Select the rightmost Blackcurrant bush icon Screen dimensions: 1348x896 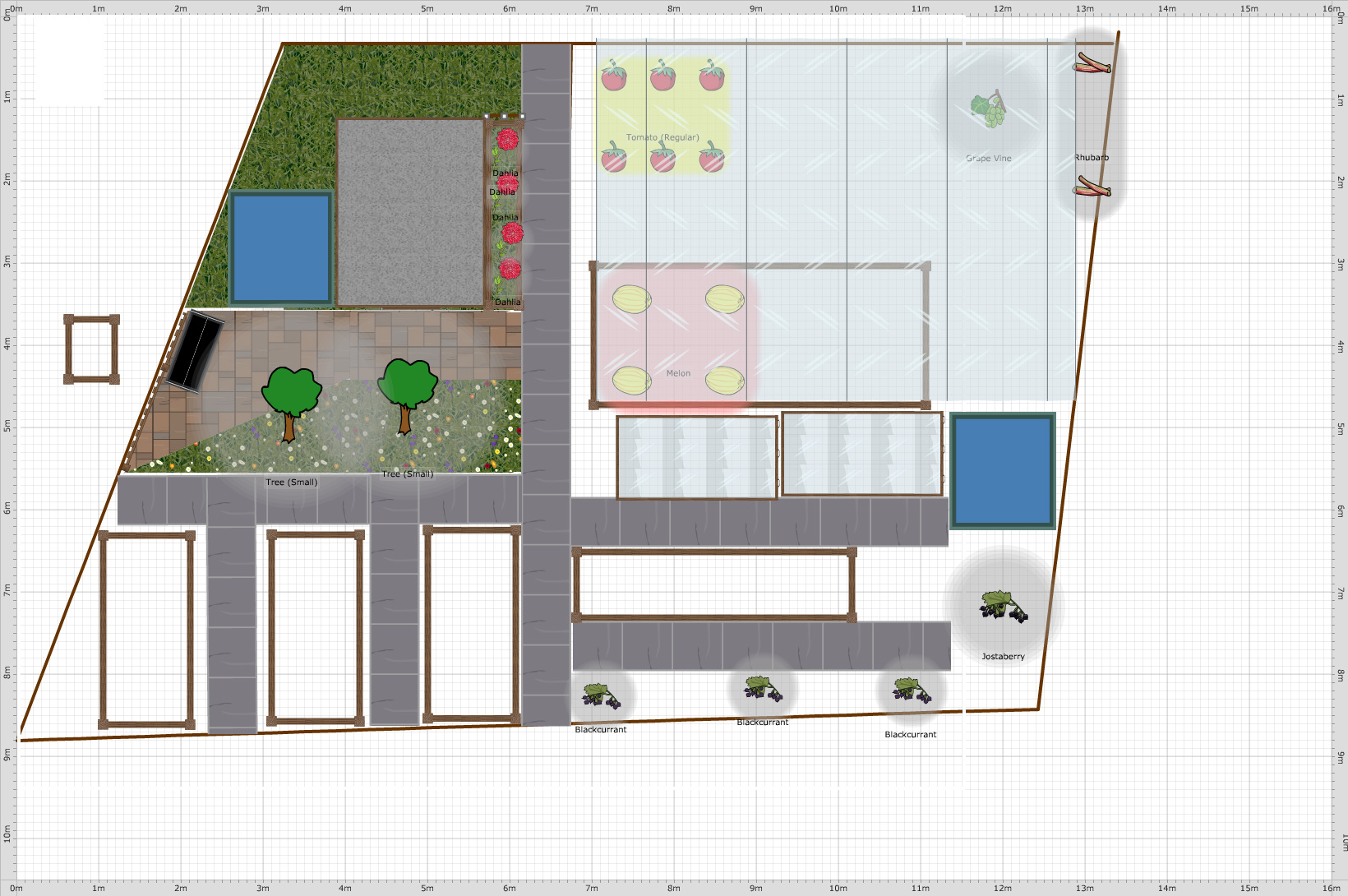(x=912, y=690)
